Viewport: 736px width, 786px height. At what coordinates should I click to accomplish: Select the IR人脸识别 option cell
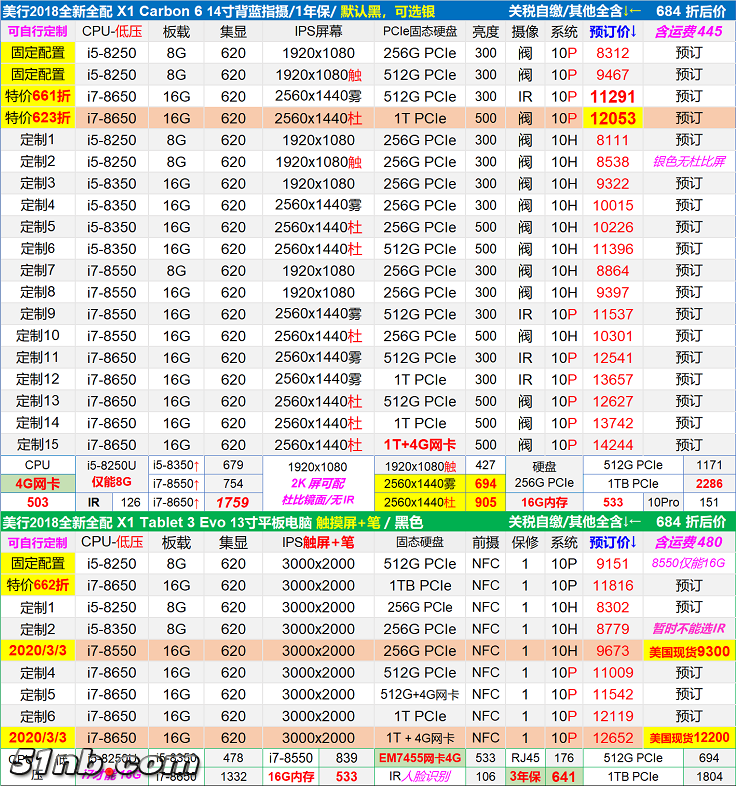pos(421,776)
